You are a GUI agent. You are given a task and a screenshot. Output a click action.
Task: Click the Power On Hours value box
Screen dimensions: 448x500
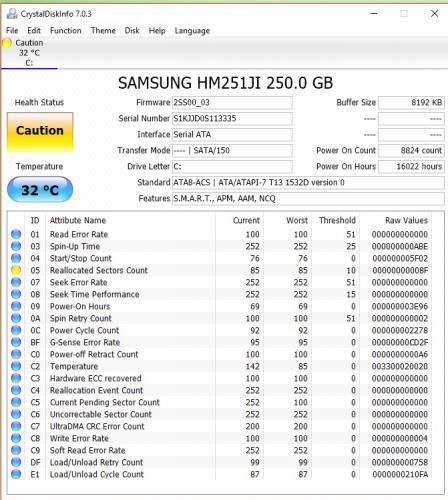pyautogui.click(x=411, y=166)
